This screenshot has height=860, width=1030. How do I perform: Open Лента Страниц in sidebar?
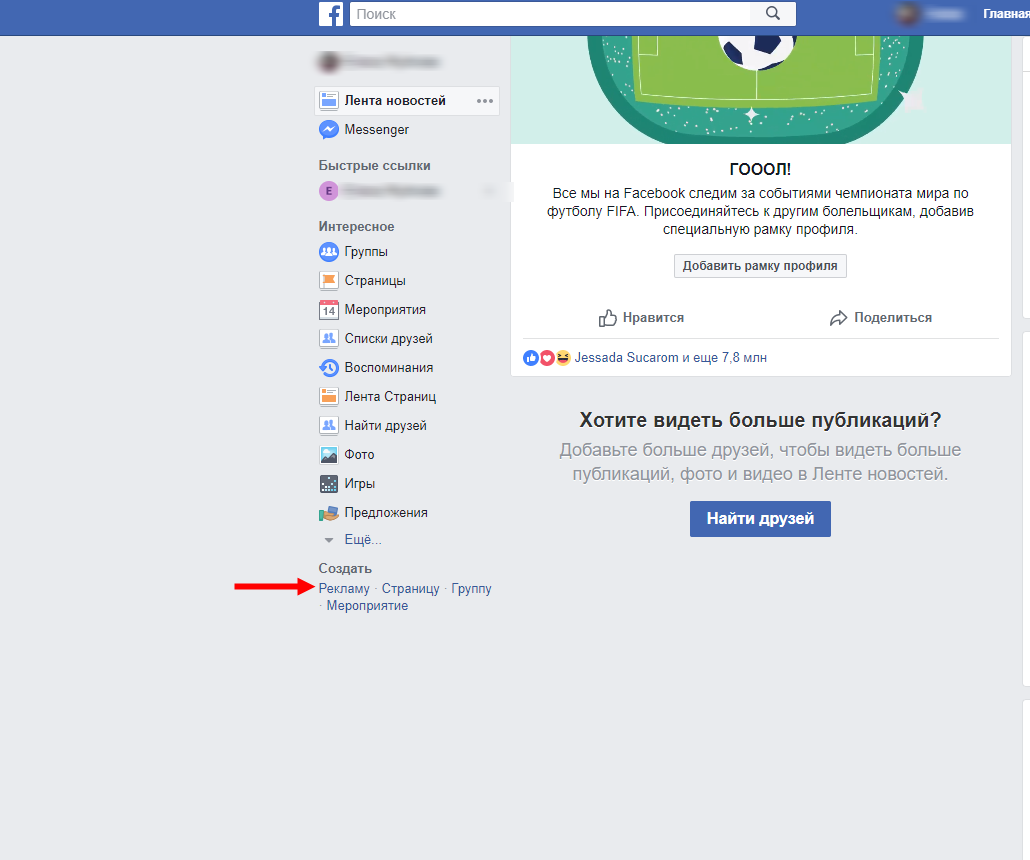pos(390,396)
